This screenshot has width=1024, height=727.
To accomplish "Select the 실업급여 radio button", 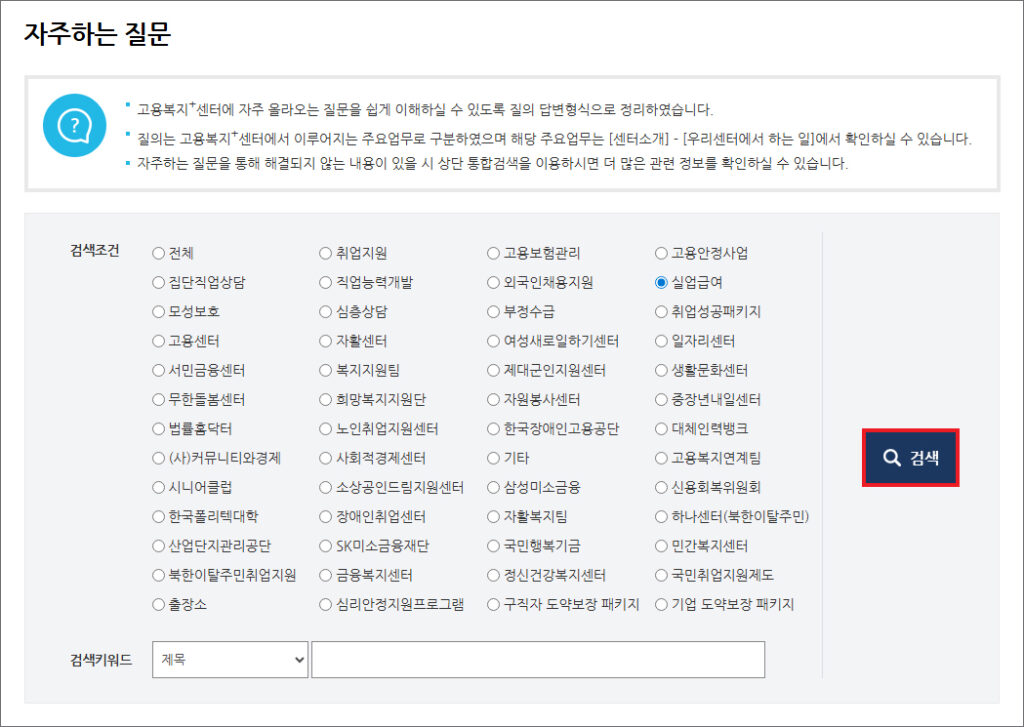I will (661, 282).
